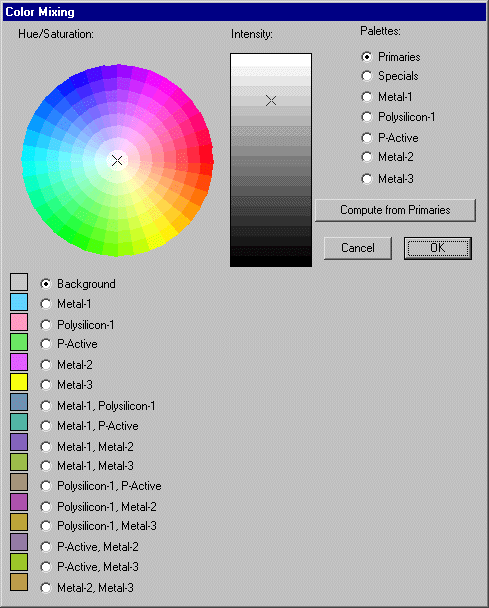Click the green P-Active swatch
This screenshot has width=489, height=608.
pos(19,342)
